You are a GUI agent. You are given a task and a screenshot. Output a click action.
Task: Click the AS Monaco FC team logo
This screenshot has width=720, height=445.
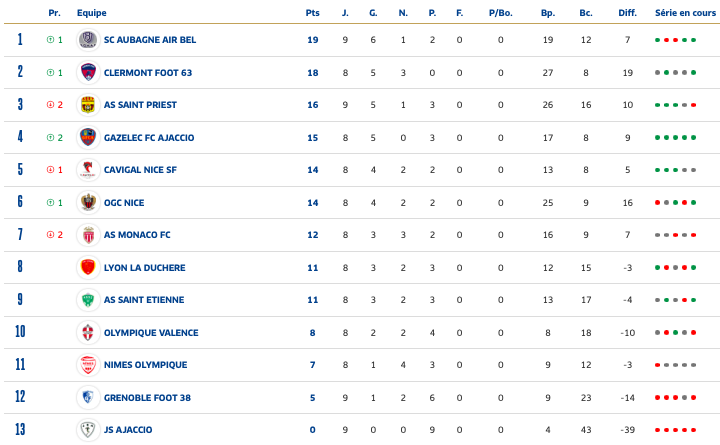tap(88, 235)
